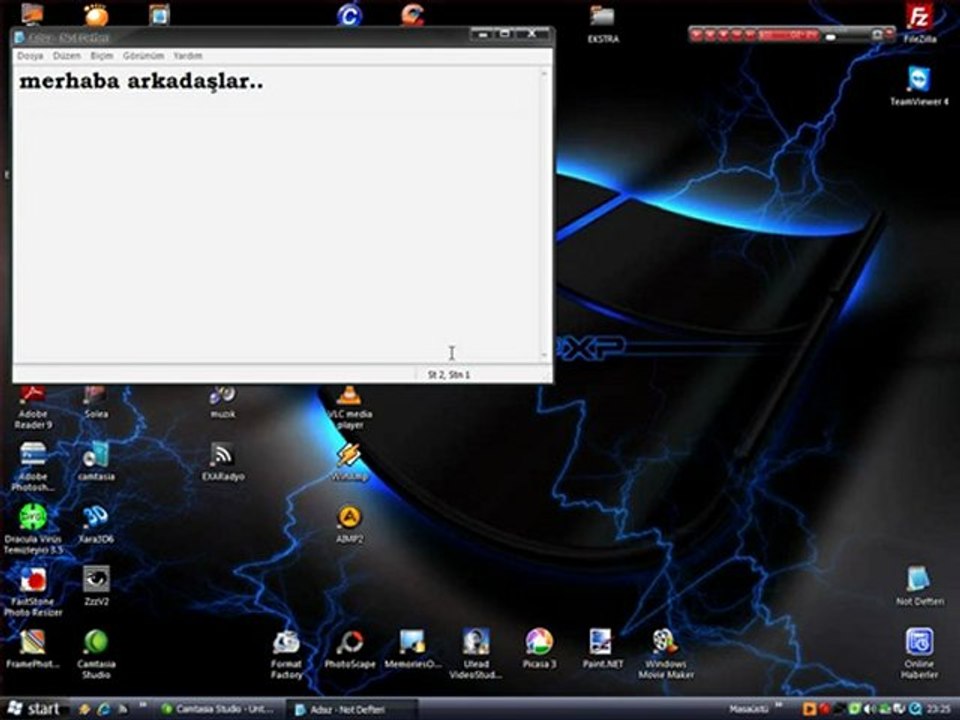Open FastStone Photo Resizer icon
Image resolution: width=960 pixels, height=720 pixels.
pyautogui.click(x=33, y=591)
